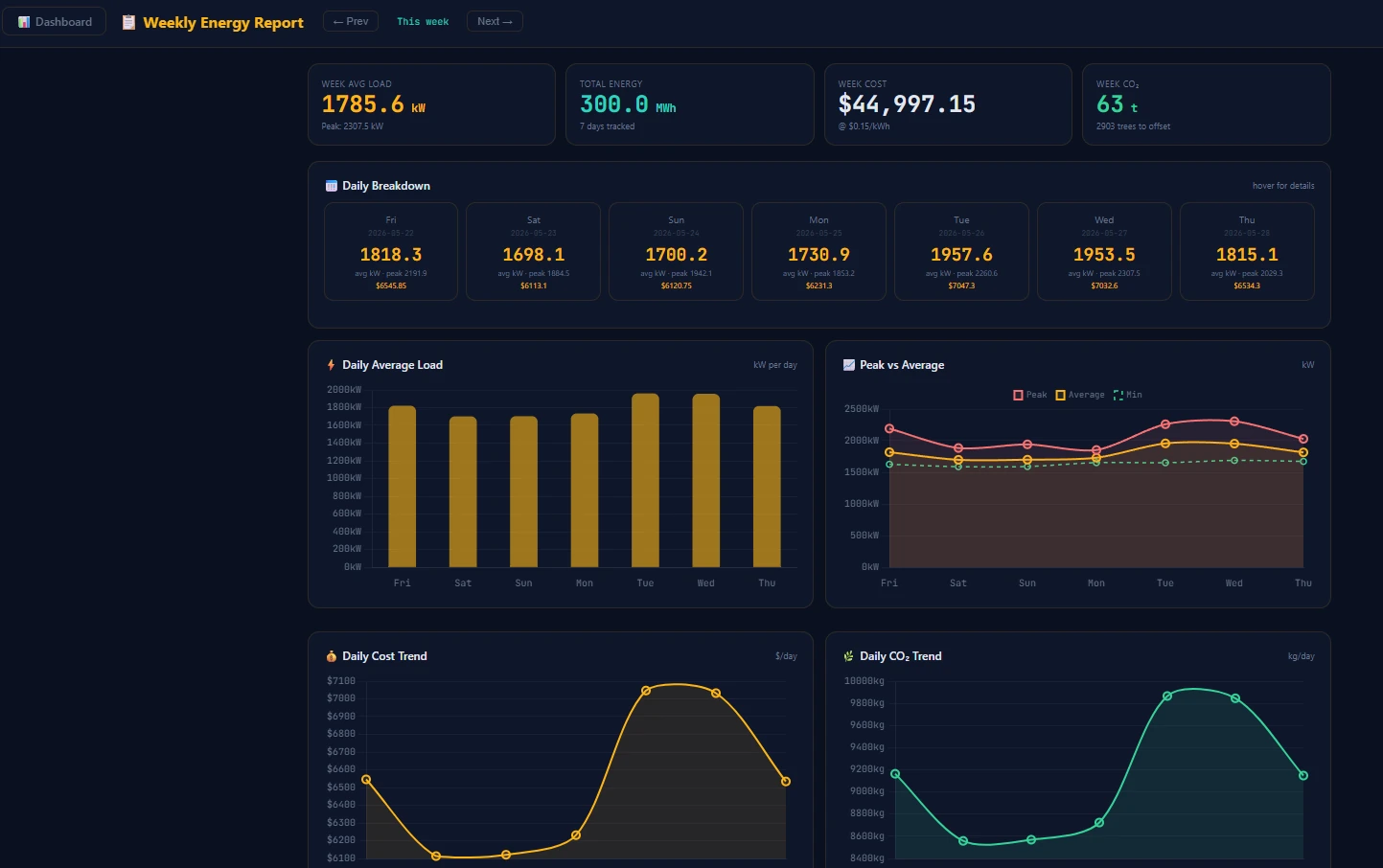Viewport: 1383px width, 868px height.
Task: Click the Tue bar in Daily Average Load
Action: tap(645, 480)
